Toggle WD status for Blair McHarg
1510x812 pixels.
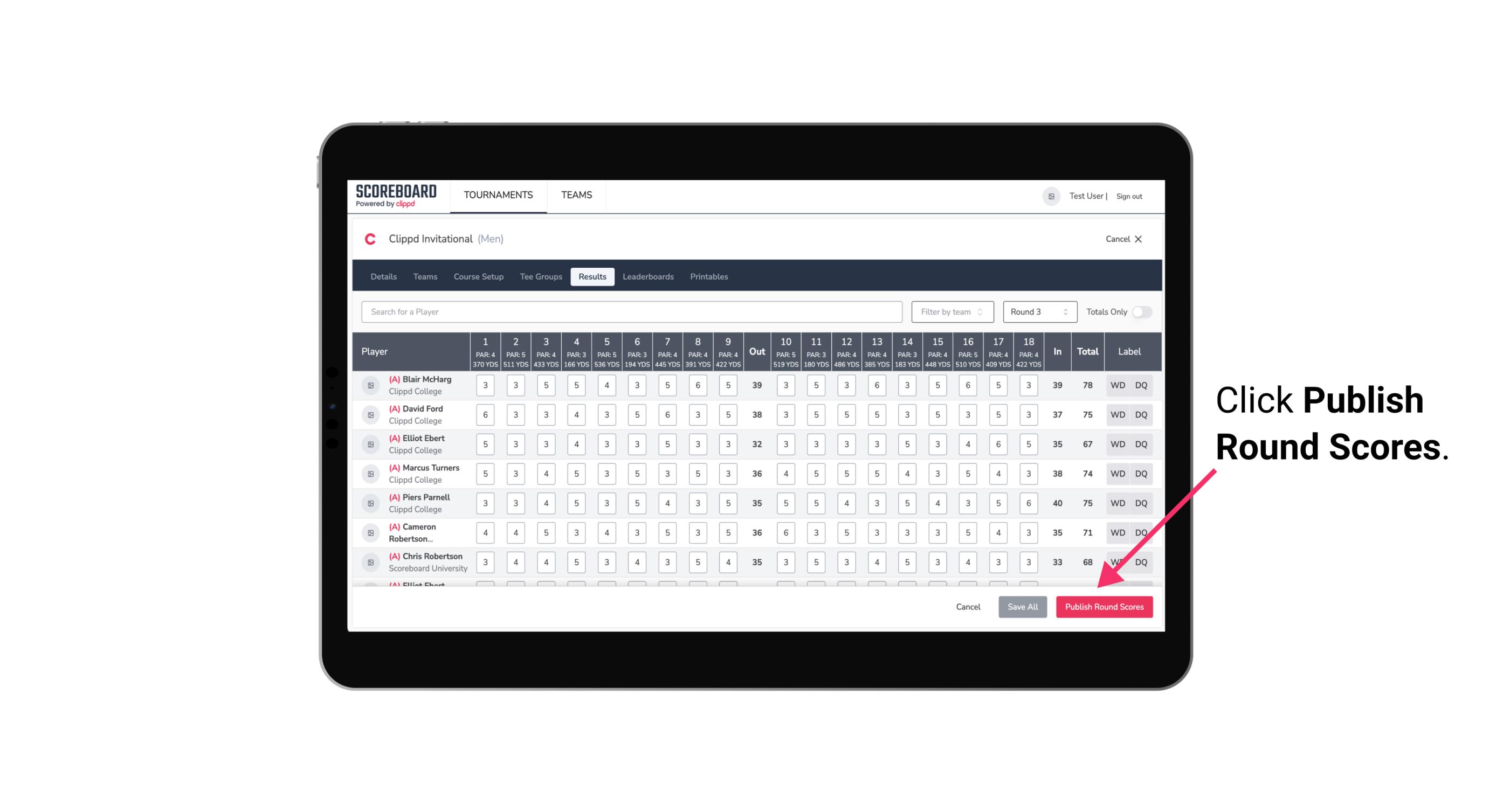pyautogui.click(x=1118, y=385)
